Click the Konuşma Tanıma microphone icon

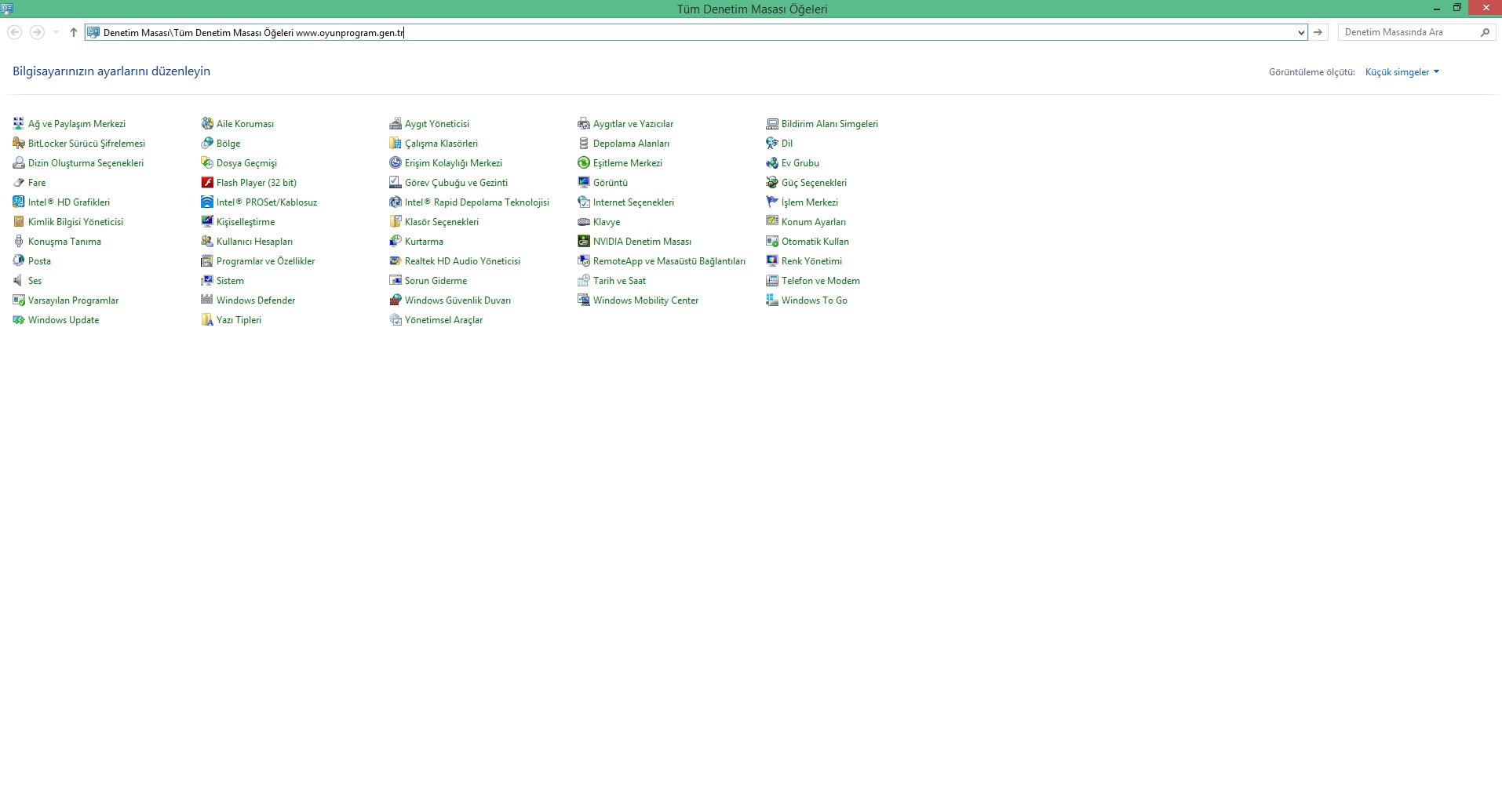pos(19,241)
